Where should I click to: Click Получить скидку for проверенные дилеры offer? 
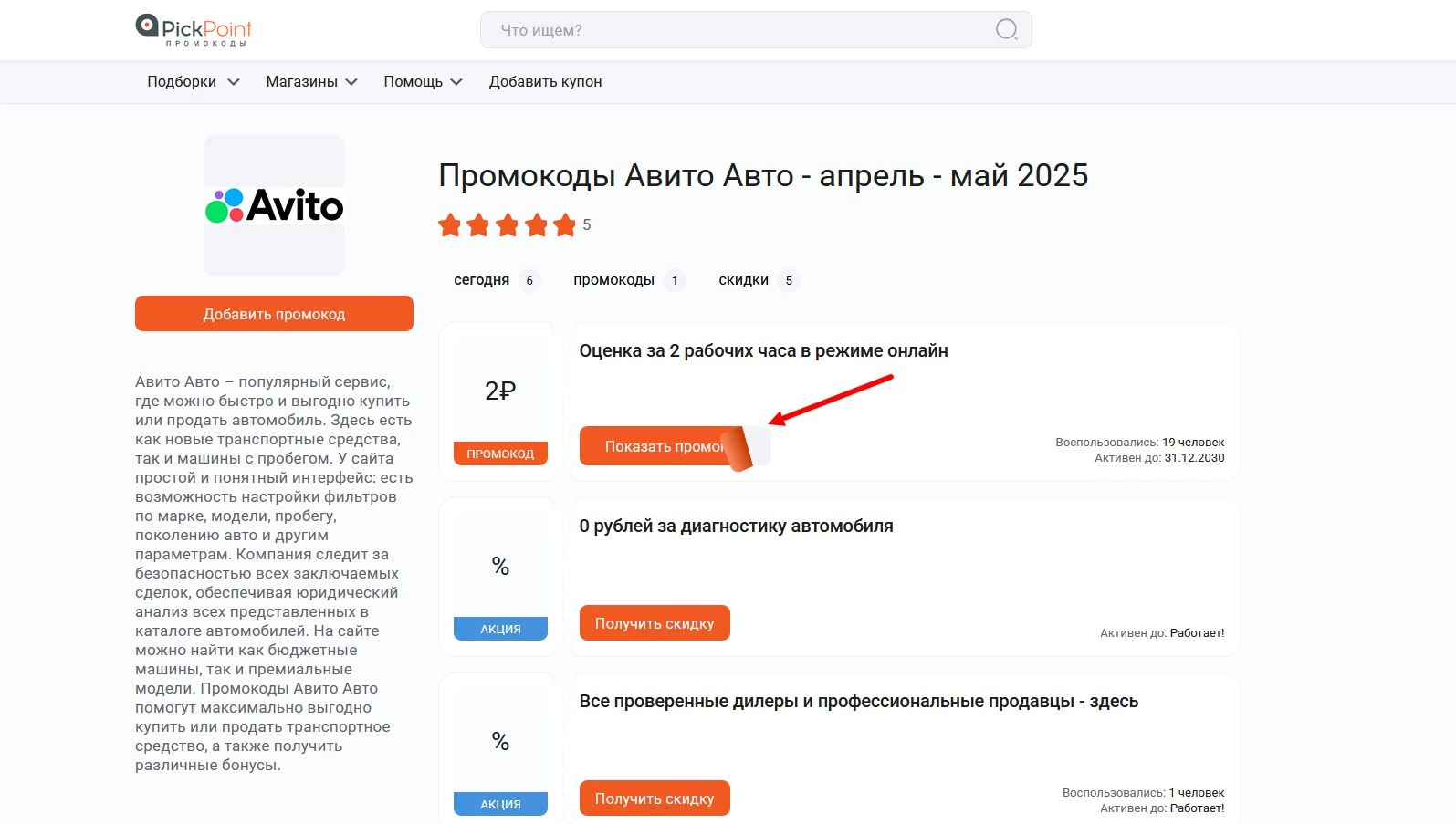tap(655, 798)
